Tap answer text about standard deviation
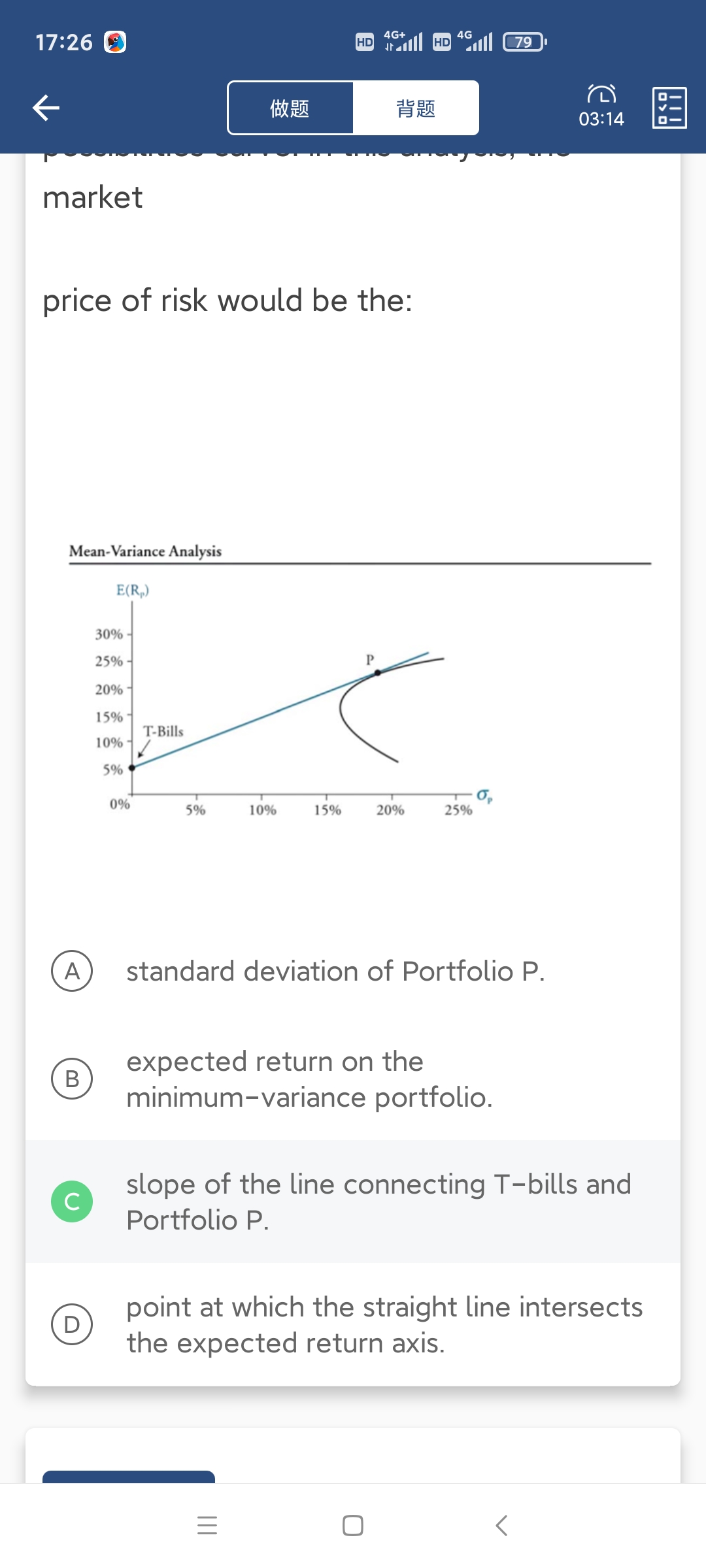706x1568 pixels. pos(335,972)
